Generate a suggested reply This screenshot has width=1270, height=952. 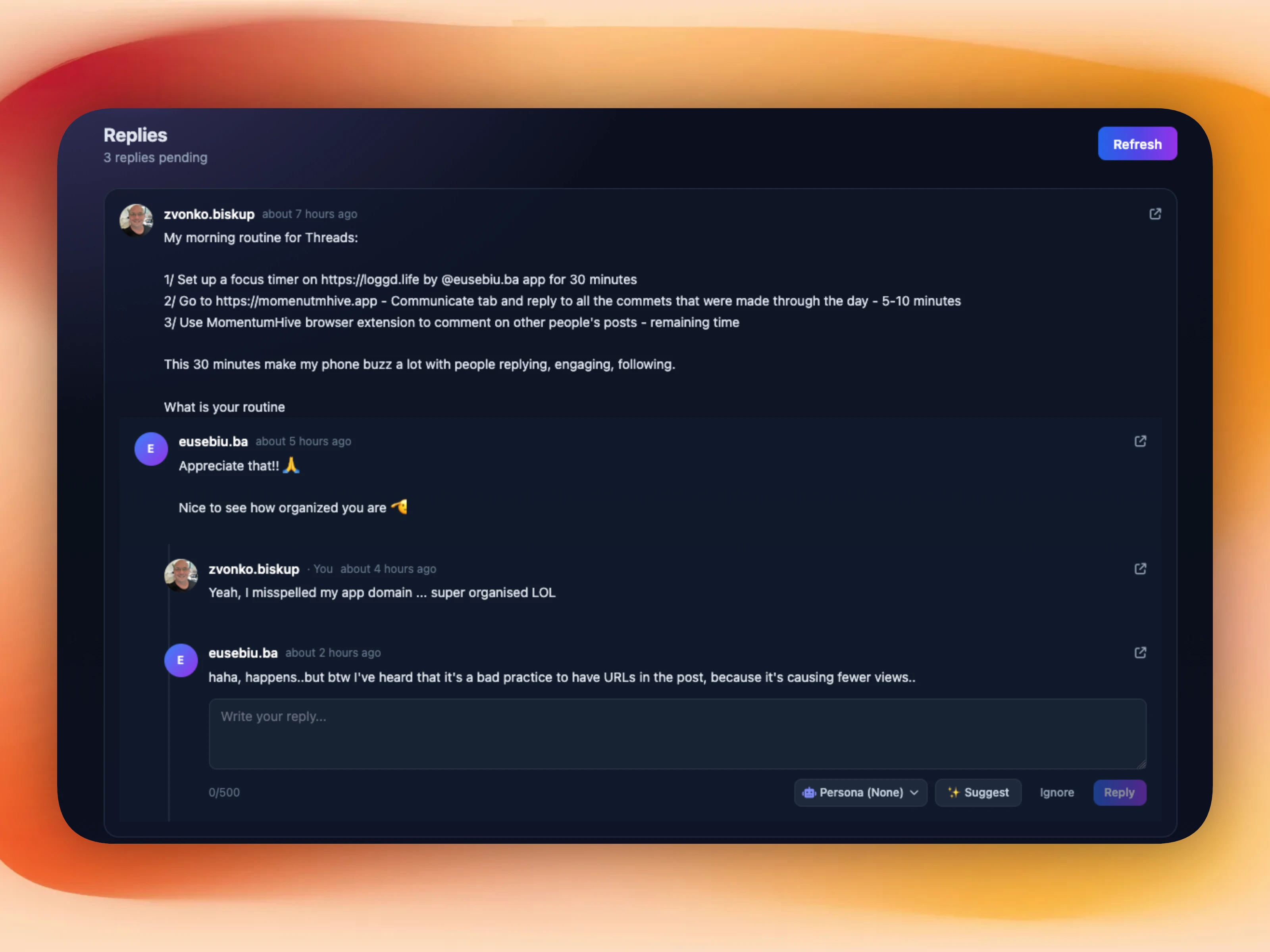978,793
